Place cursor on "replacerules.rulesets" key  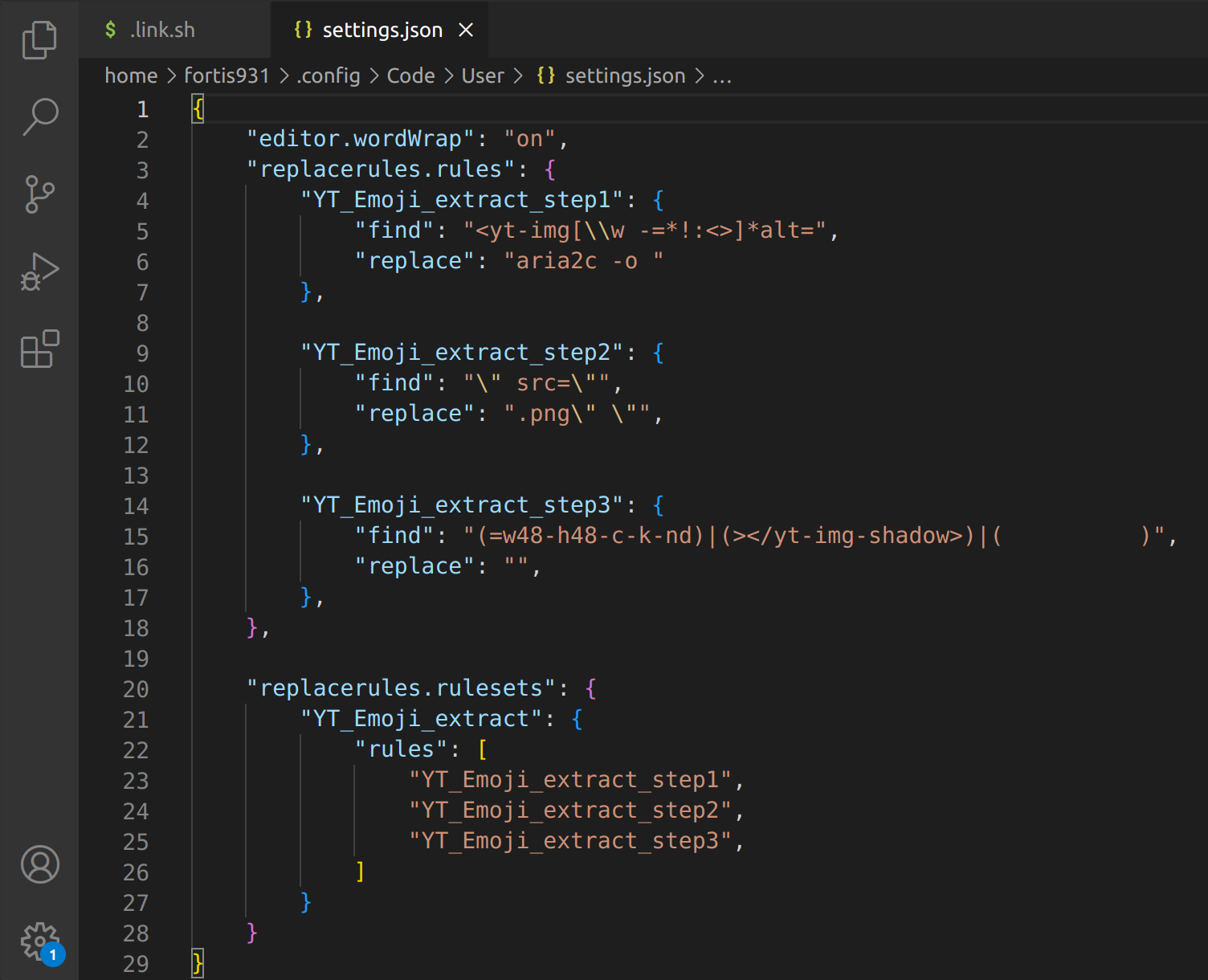pyautogui.click(x=402, y=688)
